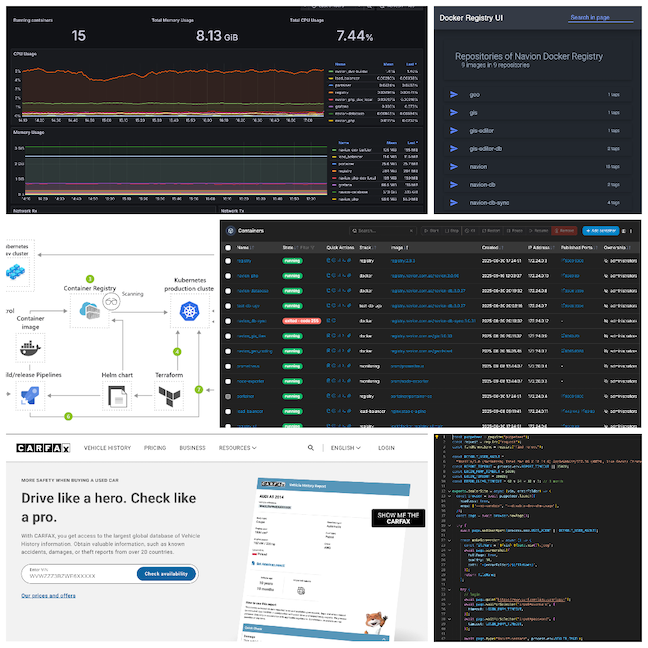648x648 pixels.
Task: Click the Terraform logo icon
Action: click(x=169, y=397)
